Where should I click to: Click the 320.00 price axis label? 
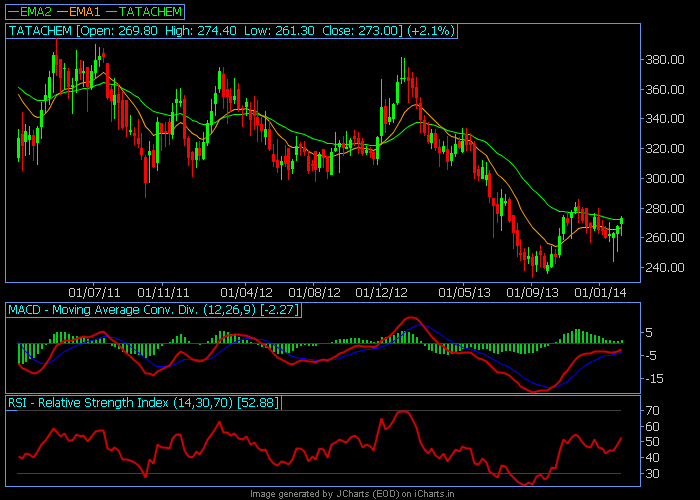665,149
